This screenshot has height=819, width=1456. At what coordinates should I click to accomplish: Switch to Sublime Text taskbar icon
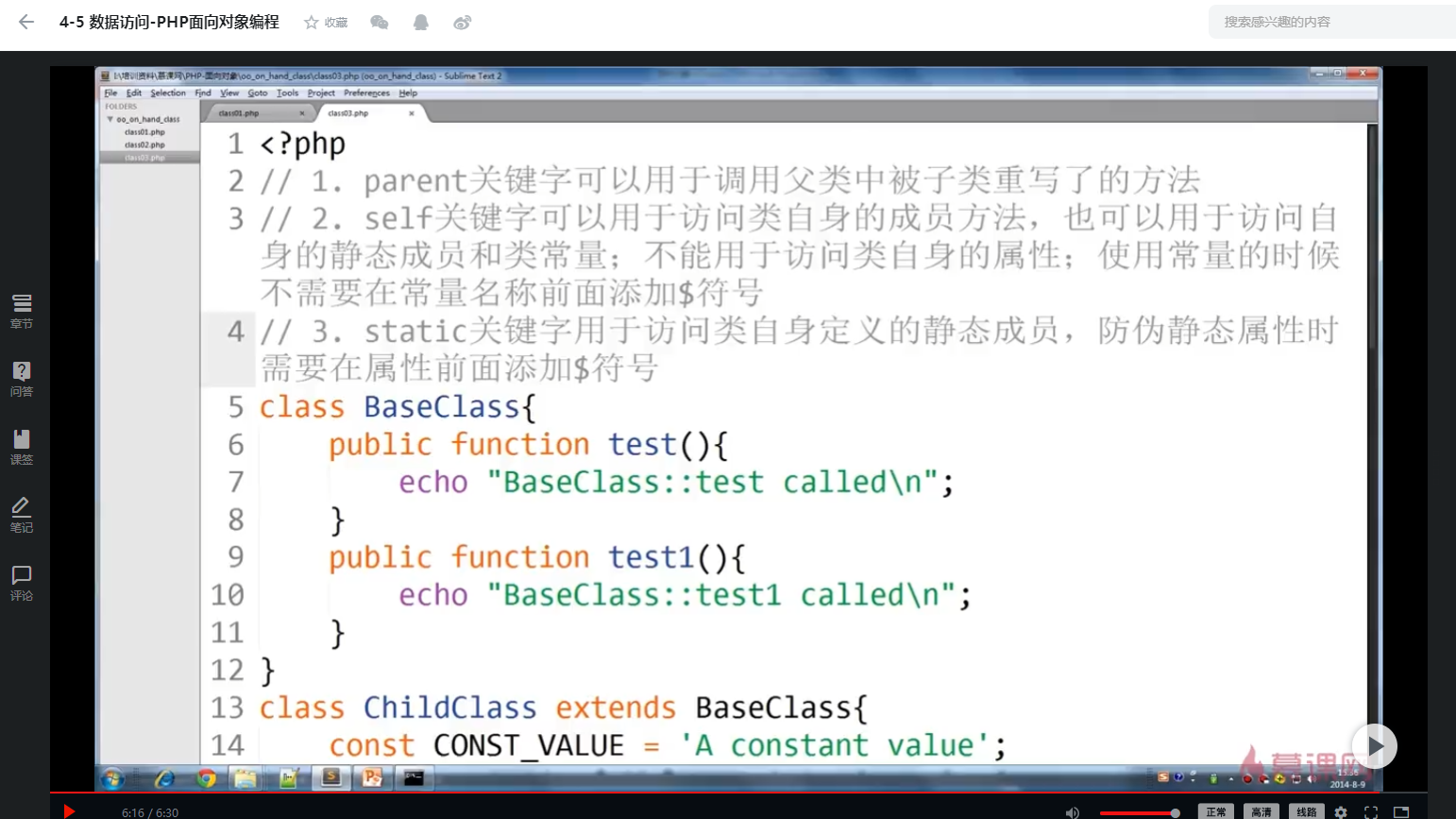[331, 777]
